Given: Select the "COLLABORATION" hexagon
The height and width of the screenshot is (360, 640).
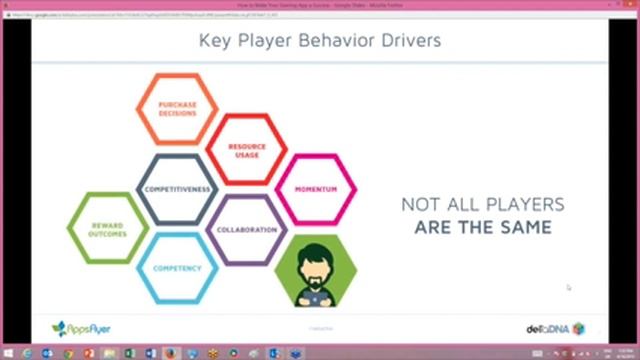Looking at the screenshot, I should coord(247,230).
